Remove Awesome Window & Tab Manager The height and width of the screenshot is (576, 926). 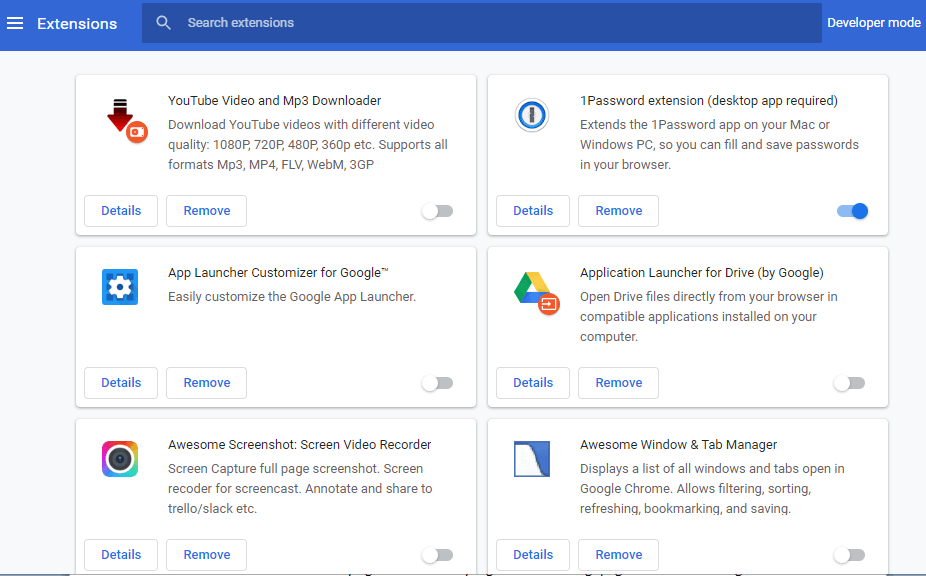(618, 555)
